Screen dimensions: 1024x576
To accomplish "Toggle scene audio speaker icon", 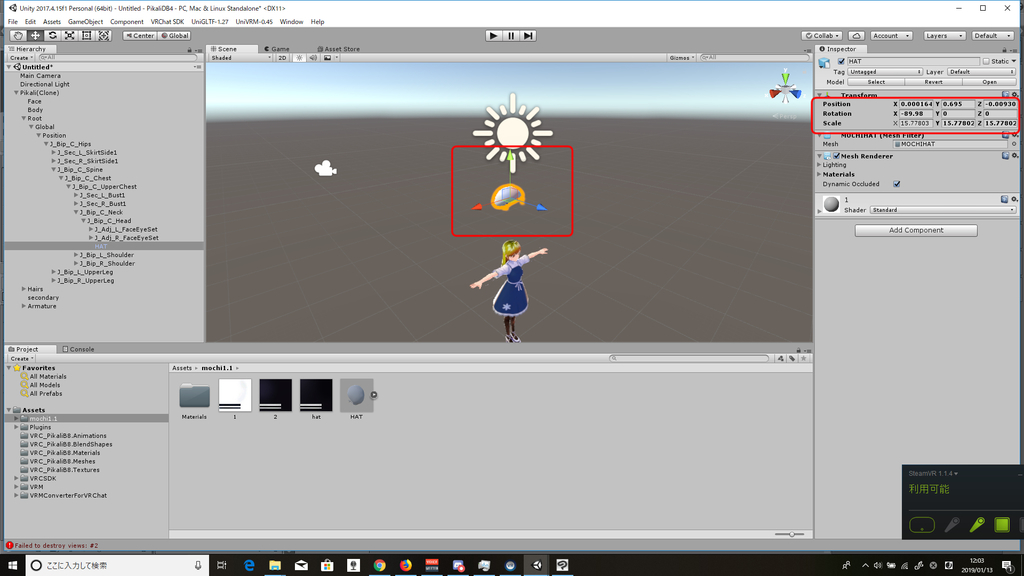I will (313, 57).
